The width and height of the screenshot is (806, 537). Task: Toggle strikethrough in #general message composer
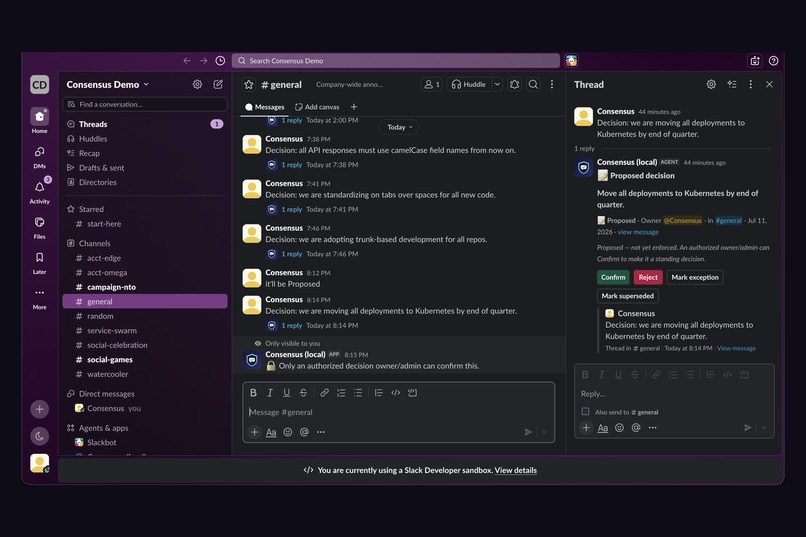coord(303,393)
